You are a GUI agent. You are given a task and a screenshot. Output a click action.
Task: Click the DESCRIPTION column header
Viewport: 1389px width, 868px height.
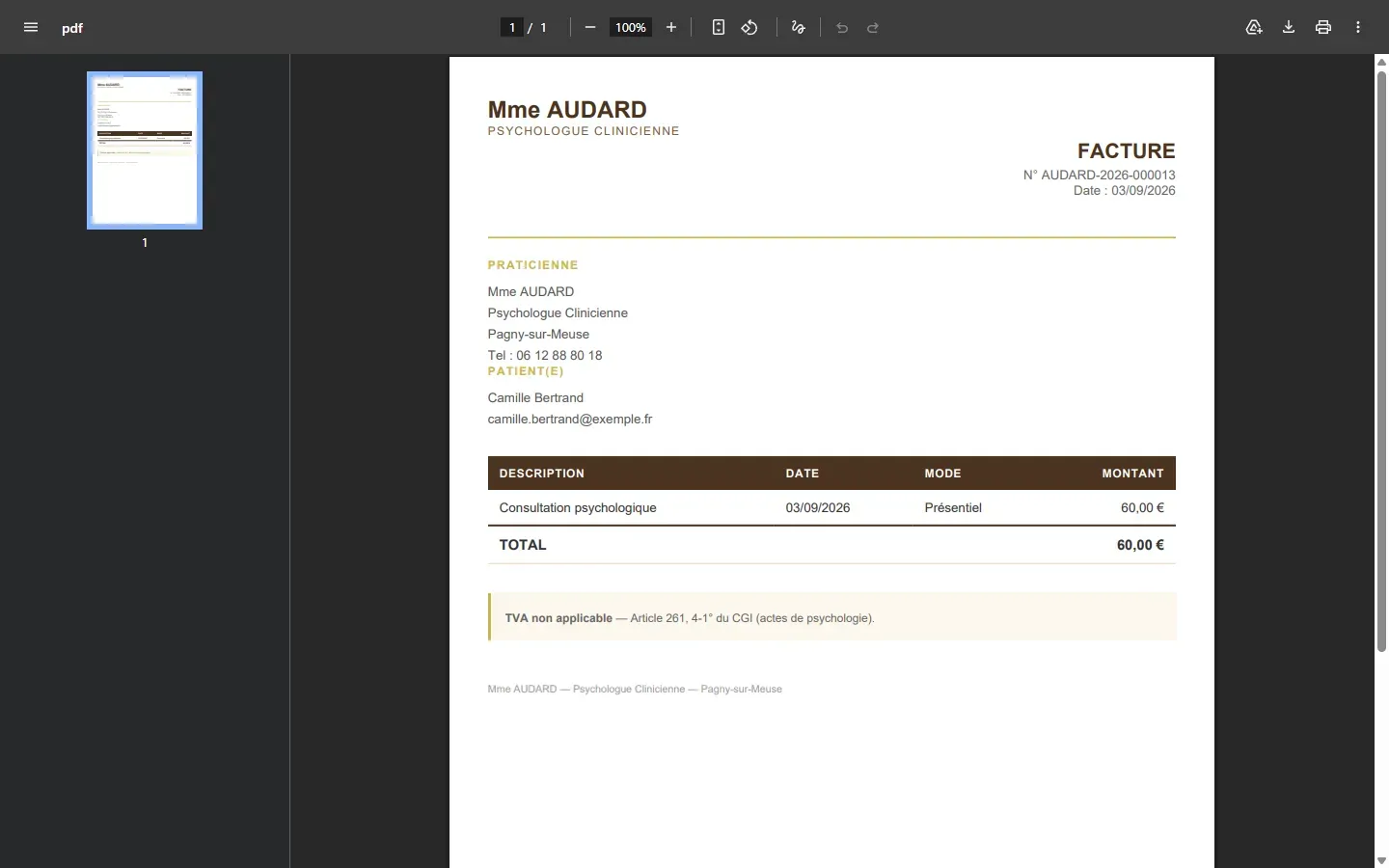[542, 474]
